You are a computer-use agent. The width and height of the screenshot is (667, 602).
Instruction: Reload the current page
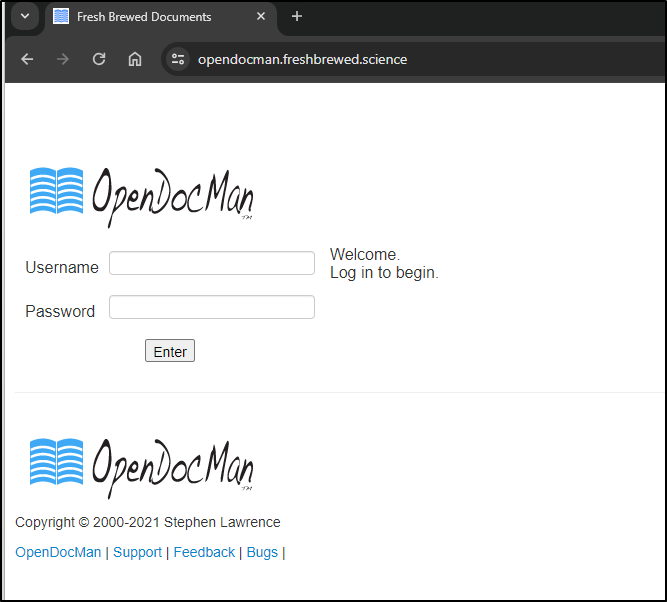pos(99,59)
